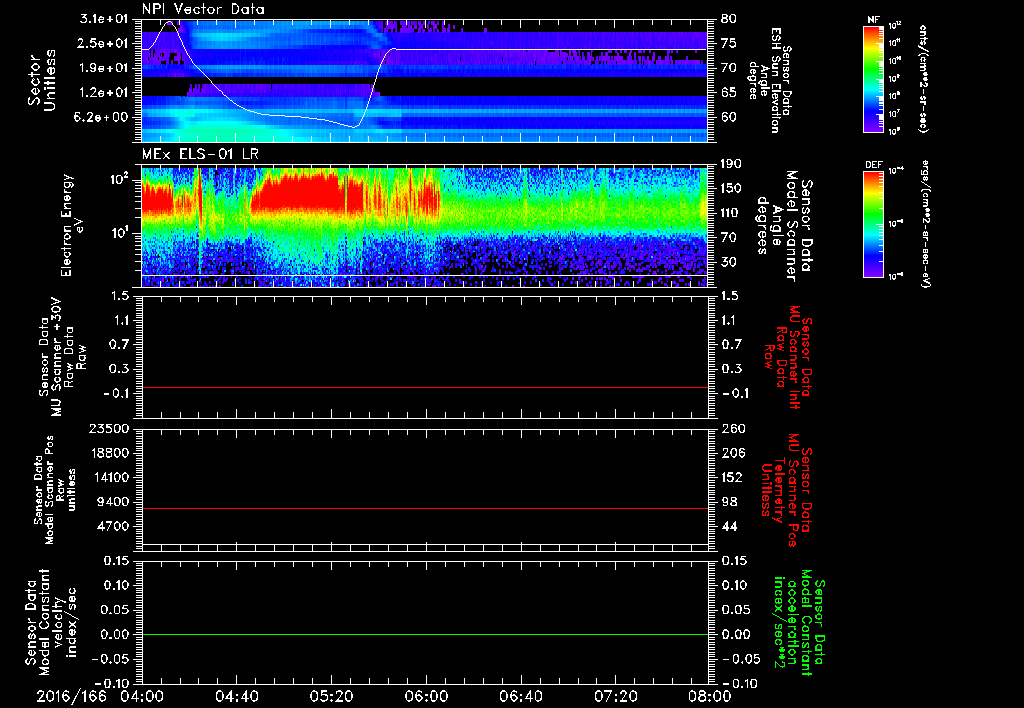Click the '190' scanner angle tick label
Viewport: 1024px width, 708px height.
(733, 164)
